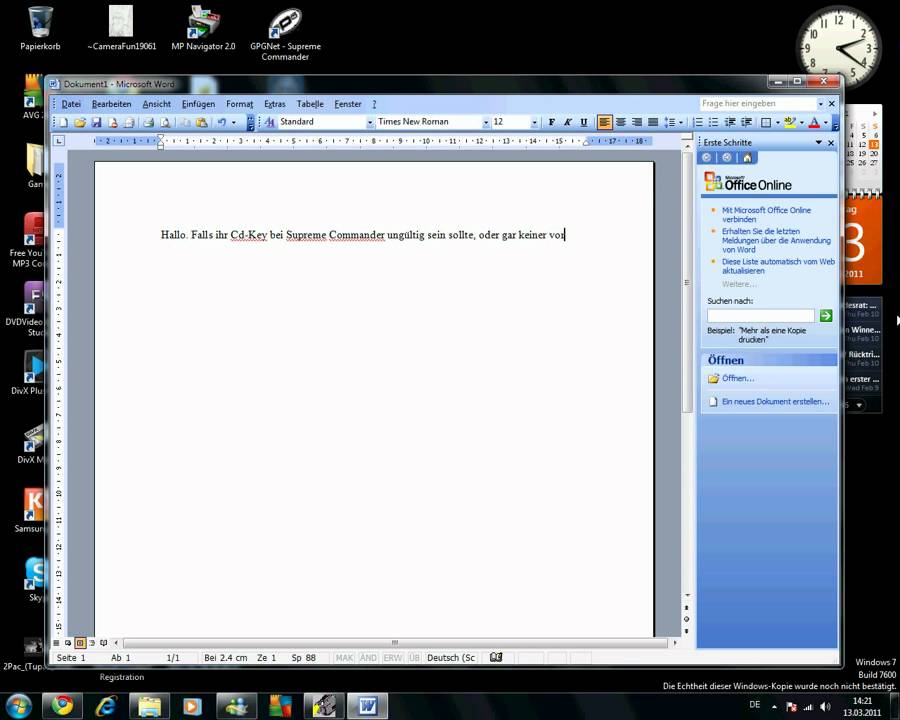
Task: Click the Windows Start button
Action: 19,706
